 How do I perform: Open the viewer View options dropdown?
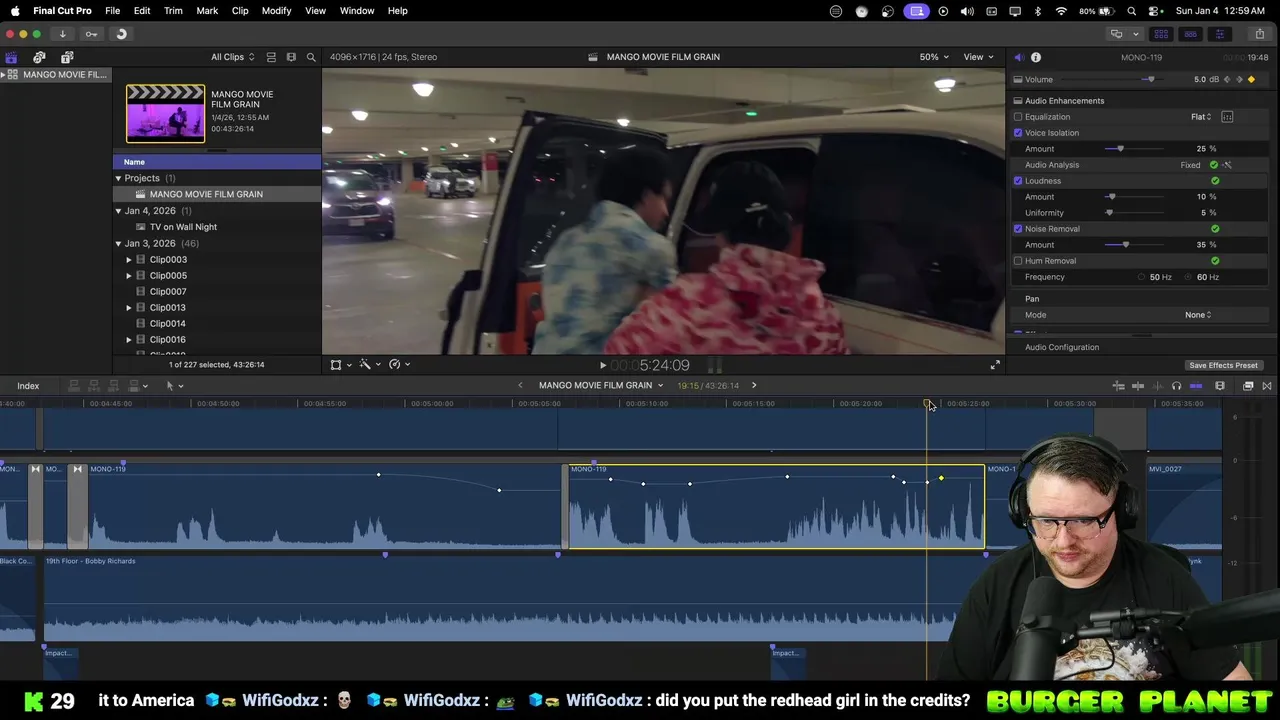[x=978, y=57]
